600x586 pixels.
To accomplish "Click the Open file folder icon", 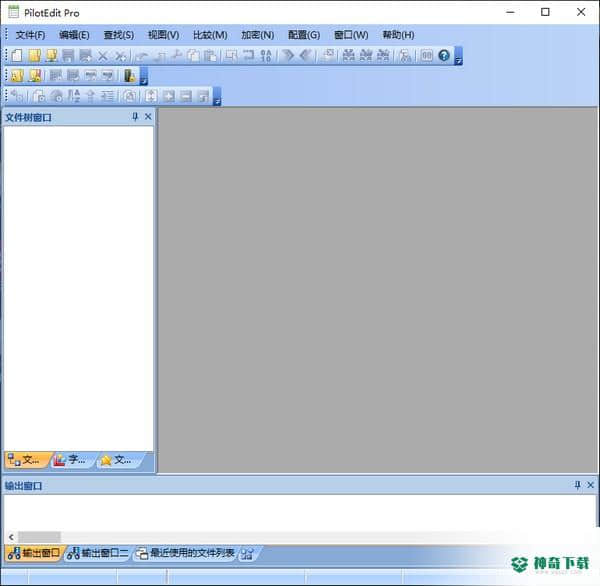I will [34, 56].
